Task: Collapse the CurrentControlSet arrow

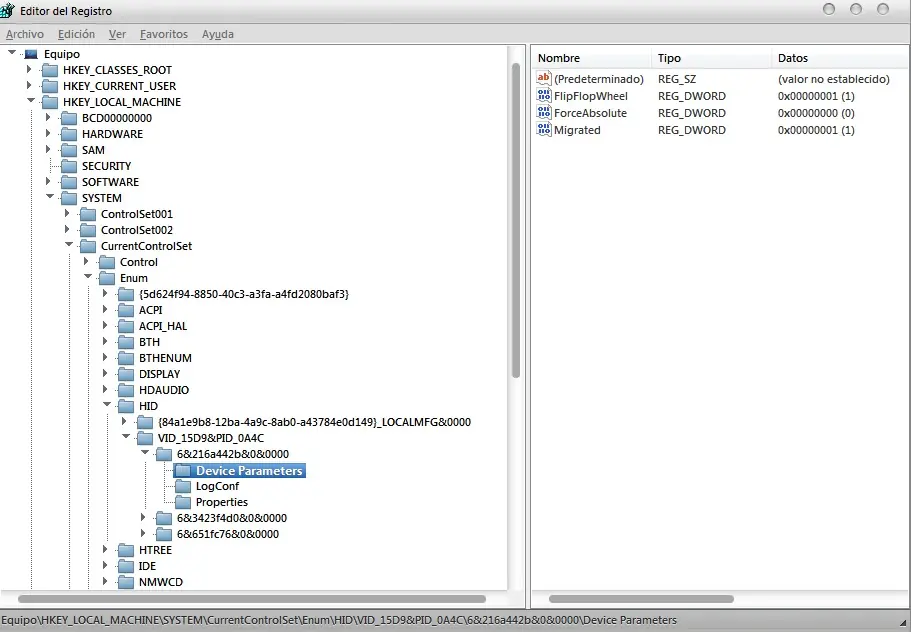Action: click(69, 245)
